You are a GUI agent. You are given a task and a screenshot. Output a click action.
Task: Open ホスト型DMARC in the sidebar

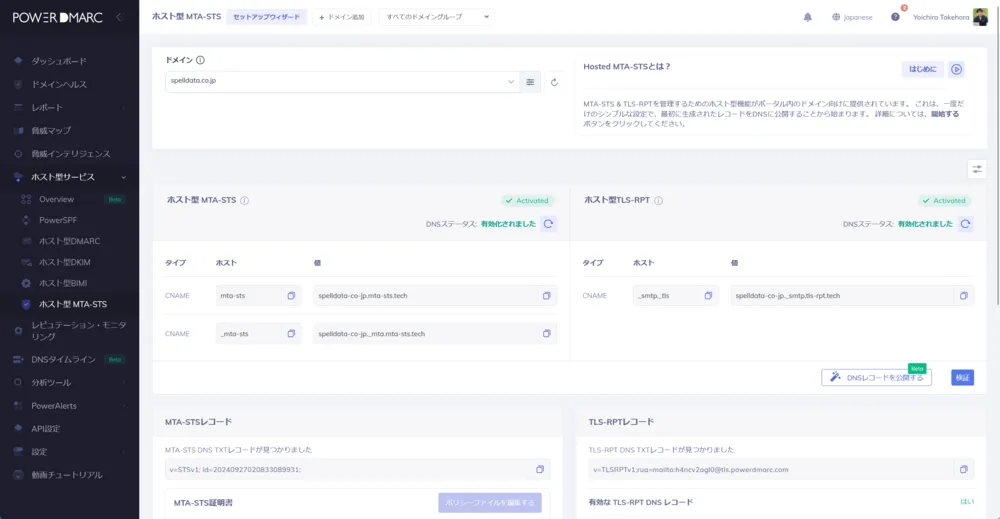coord(69,241)
